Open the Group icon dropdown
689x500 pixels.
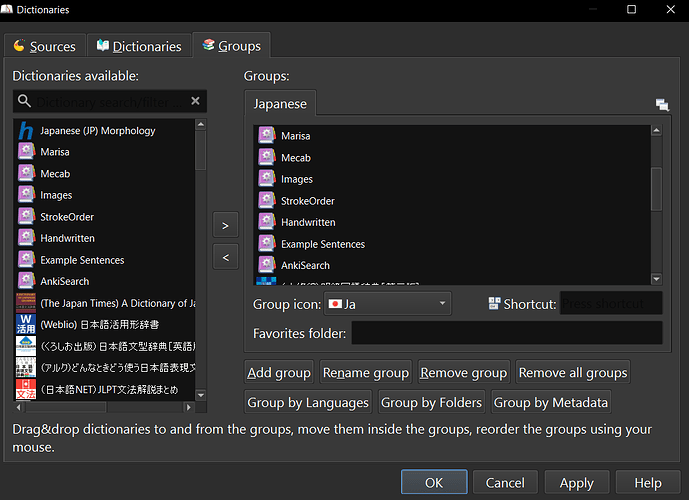click(388, 304)
